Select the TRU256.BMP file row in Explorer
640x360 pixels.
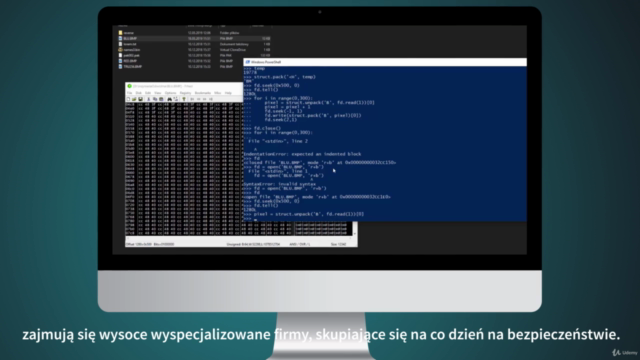coord(194,67)
